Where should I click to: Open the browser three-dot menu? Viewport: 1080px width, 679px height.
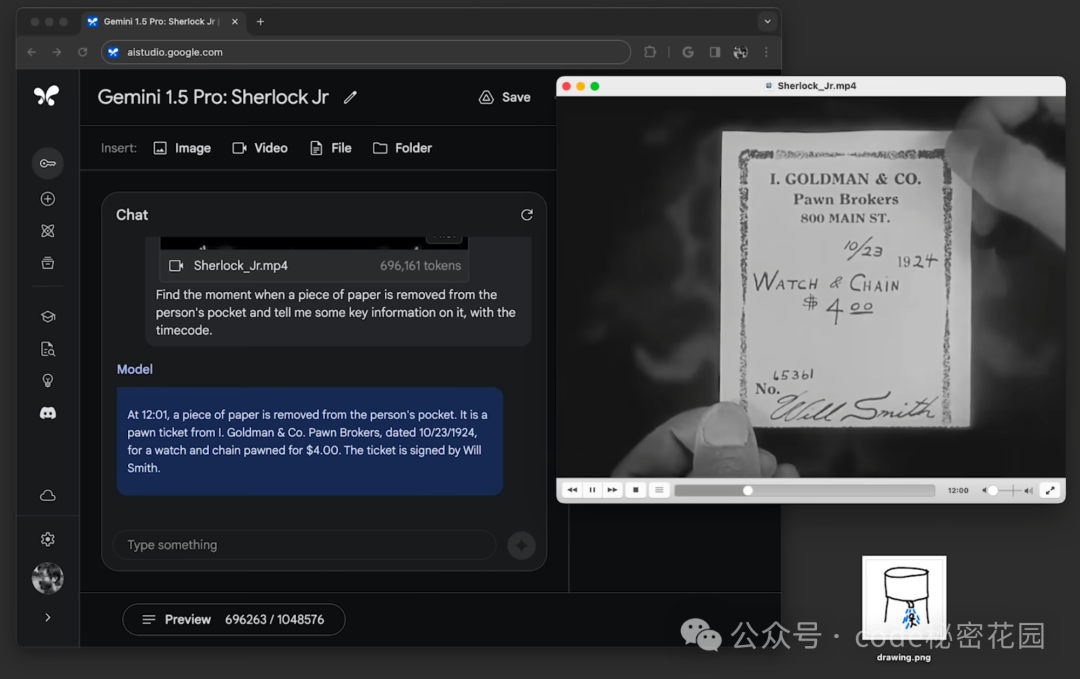tap(766, 52)
